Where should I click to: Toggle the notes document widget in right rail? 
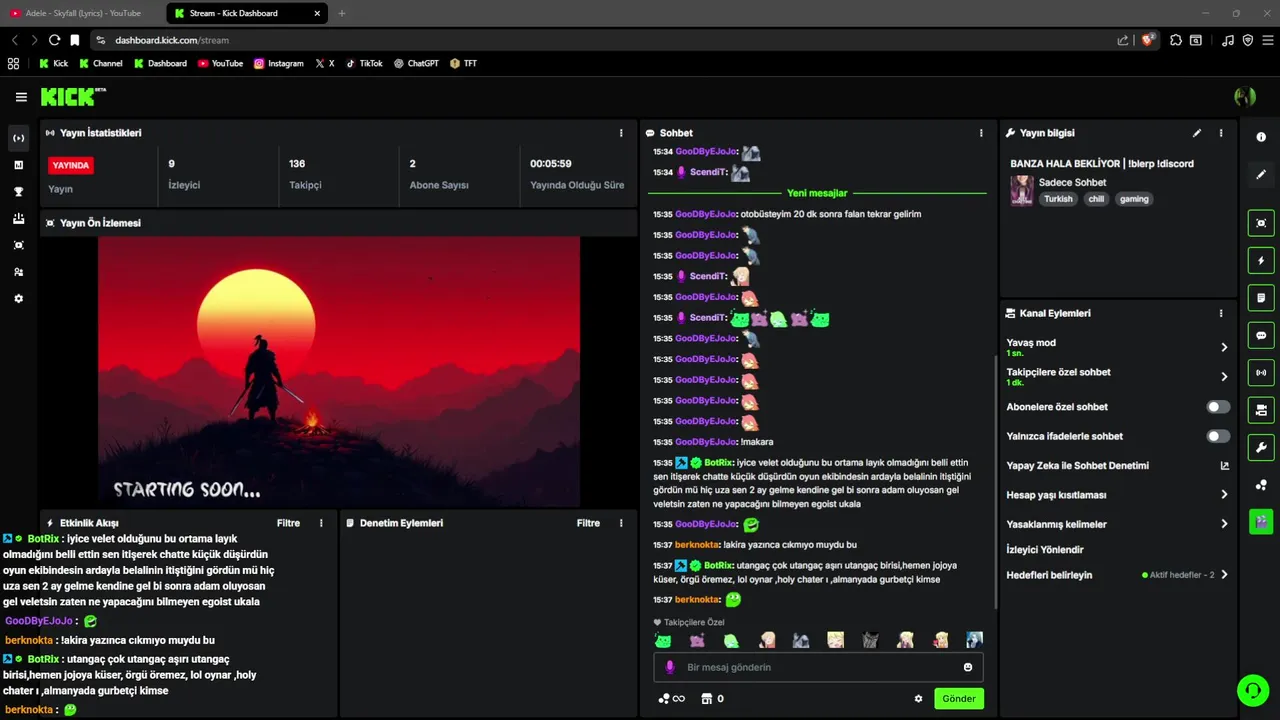(1261, 298)
